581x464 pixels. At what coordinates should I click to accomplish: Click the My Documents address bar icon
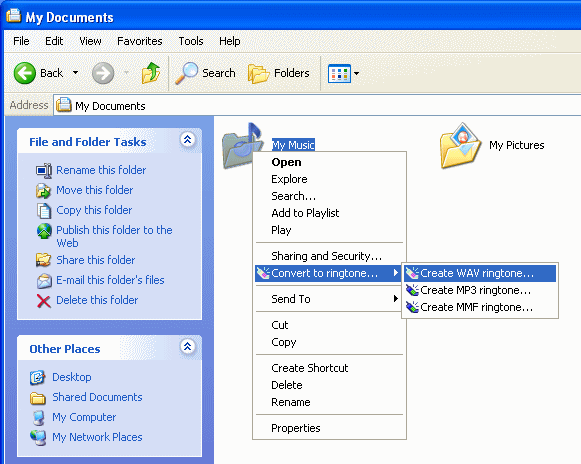click(x=63, y=105)
